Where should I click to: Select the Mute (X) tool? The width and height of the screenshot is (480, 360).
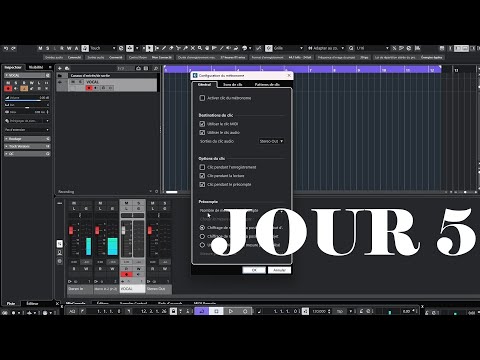[x=193, y=49]
